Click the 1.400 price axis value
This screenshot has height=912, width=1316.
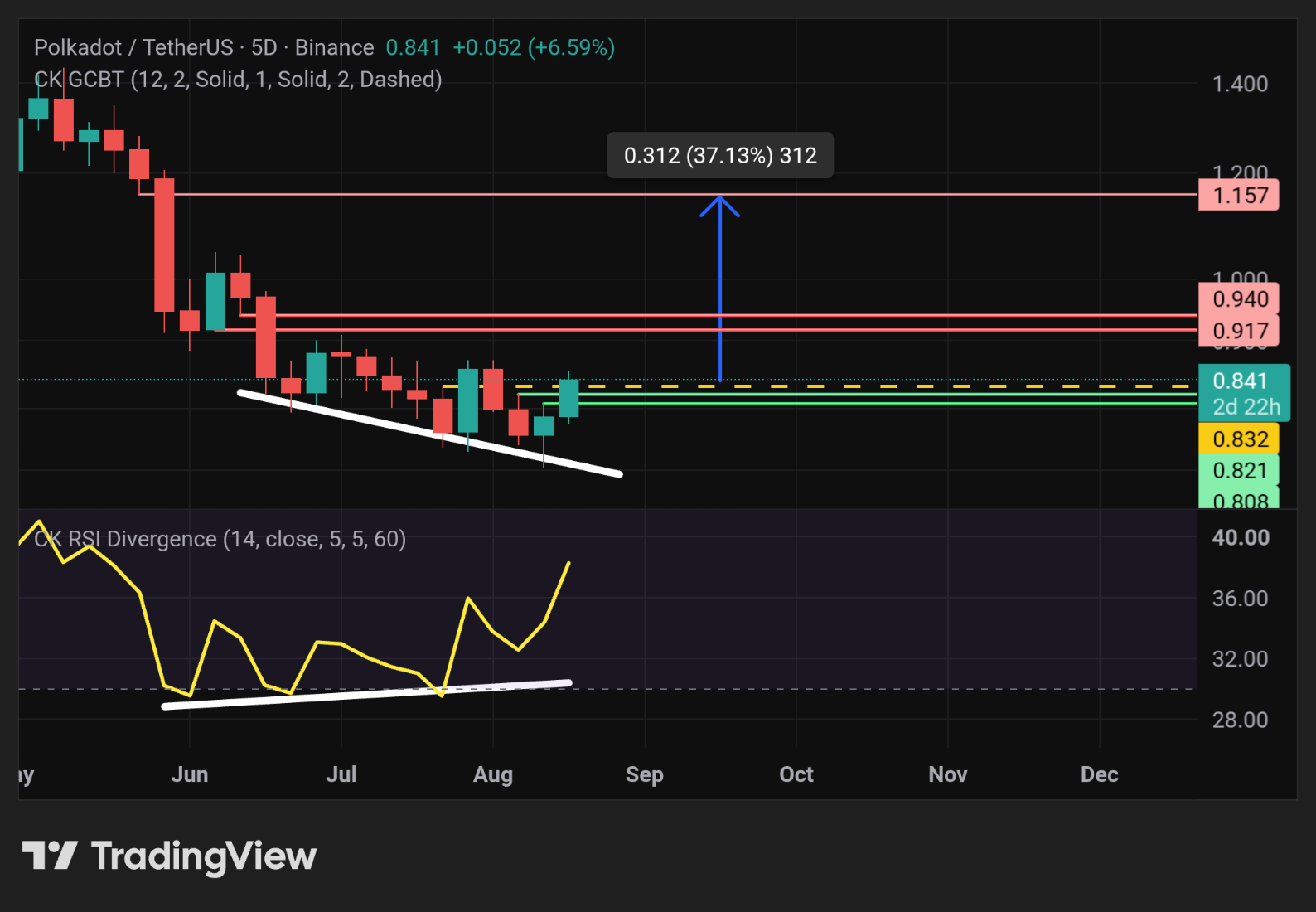1240,84
